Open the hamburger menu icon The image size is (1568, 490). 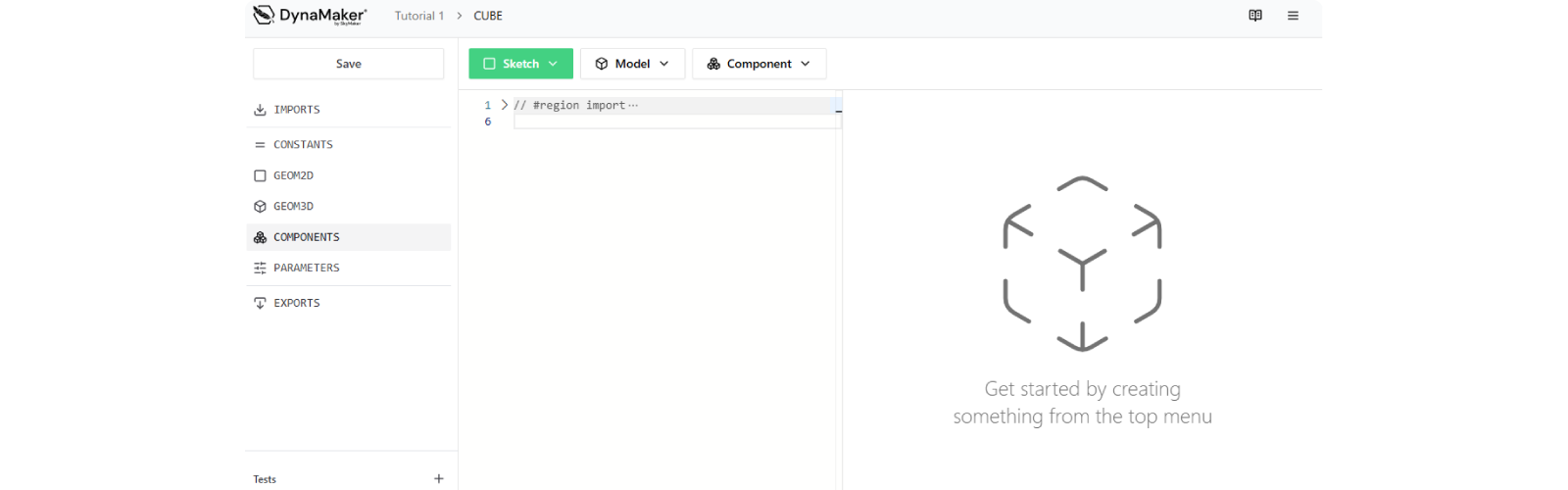(x=1293, y=16)
